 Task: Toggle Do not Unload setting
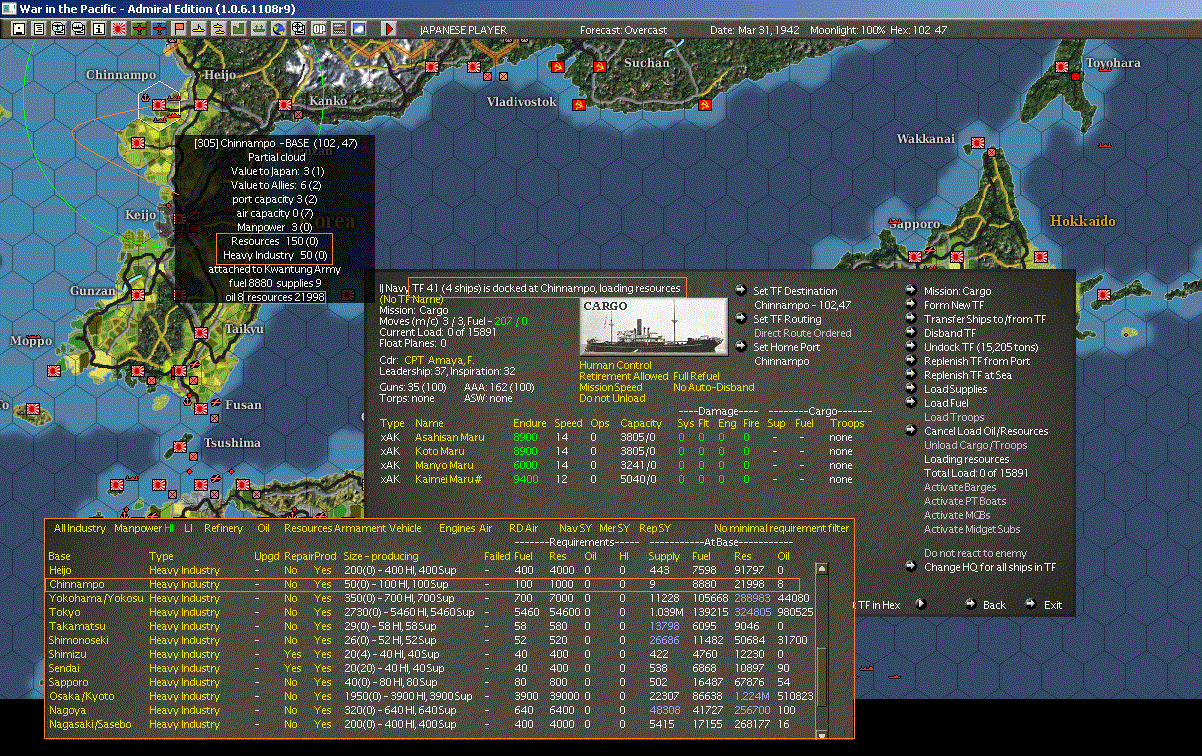coord(610,398)
